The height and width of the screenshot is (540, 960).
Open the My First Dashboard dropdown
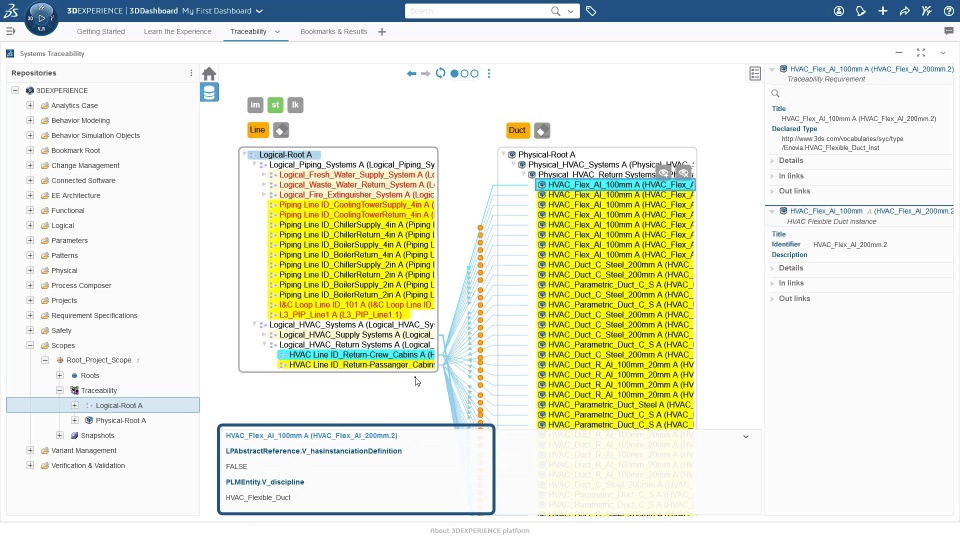click(260, 11)
